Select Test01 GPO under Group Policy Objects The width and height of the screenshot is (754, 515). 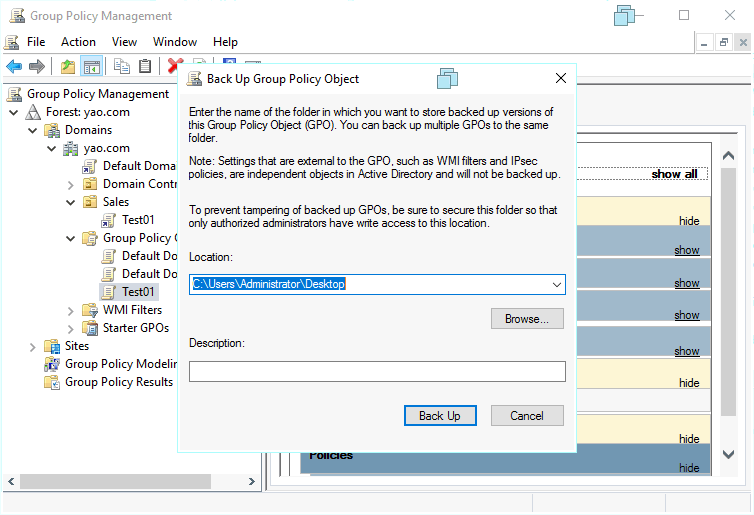pos(138,292)
